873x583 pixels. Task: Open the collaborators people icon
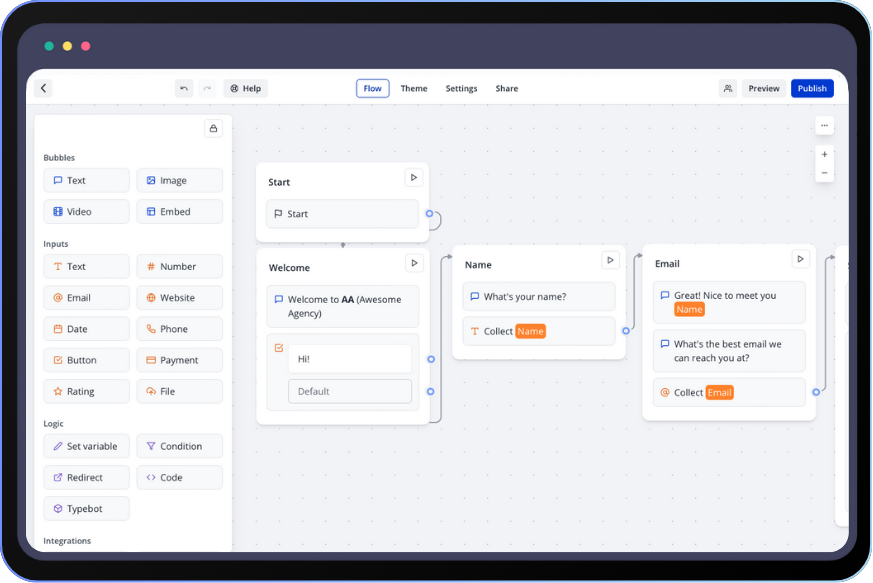[728, 88]
